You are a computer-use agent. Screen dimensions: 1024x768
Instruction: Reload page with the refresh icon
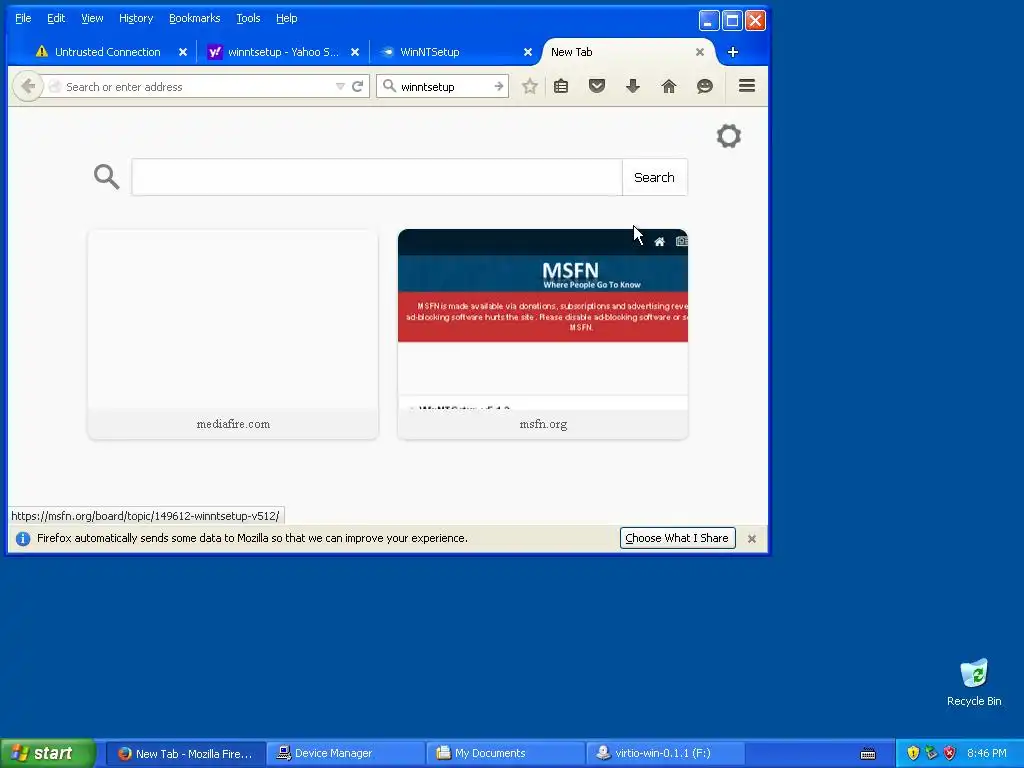pyautogui.click(x=357, y=86)
